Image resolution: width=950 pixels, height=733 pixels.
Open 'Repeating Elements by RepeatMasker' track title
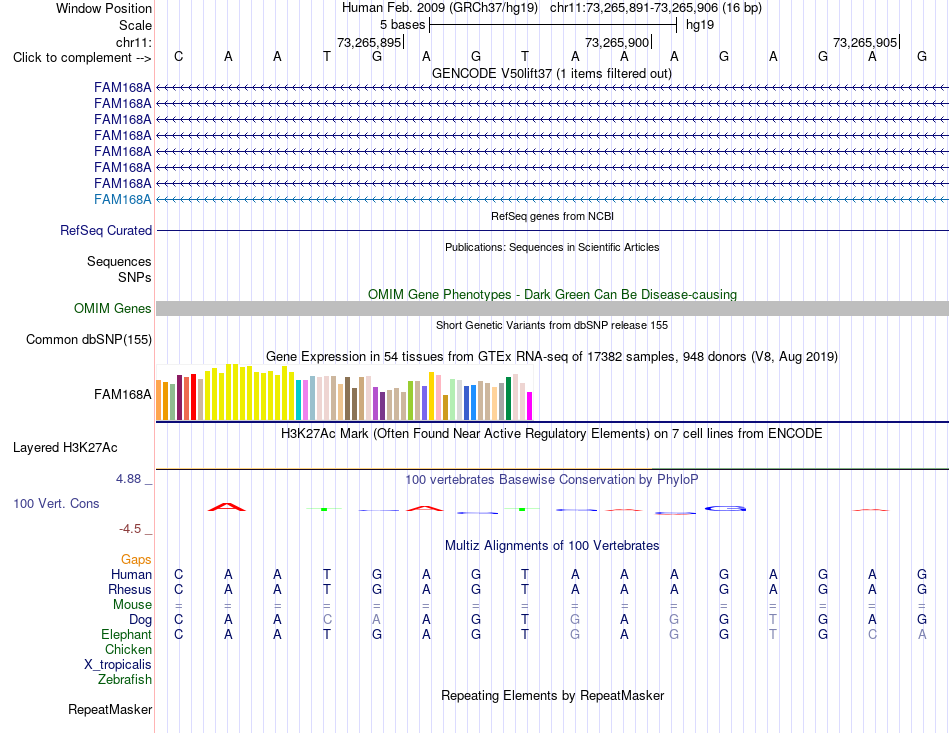552,695
